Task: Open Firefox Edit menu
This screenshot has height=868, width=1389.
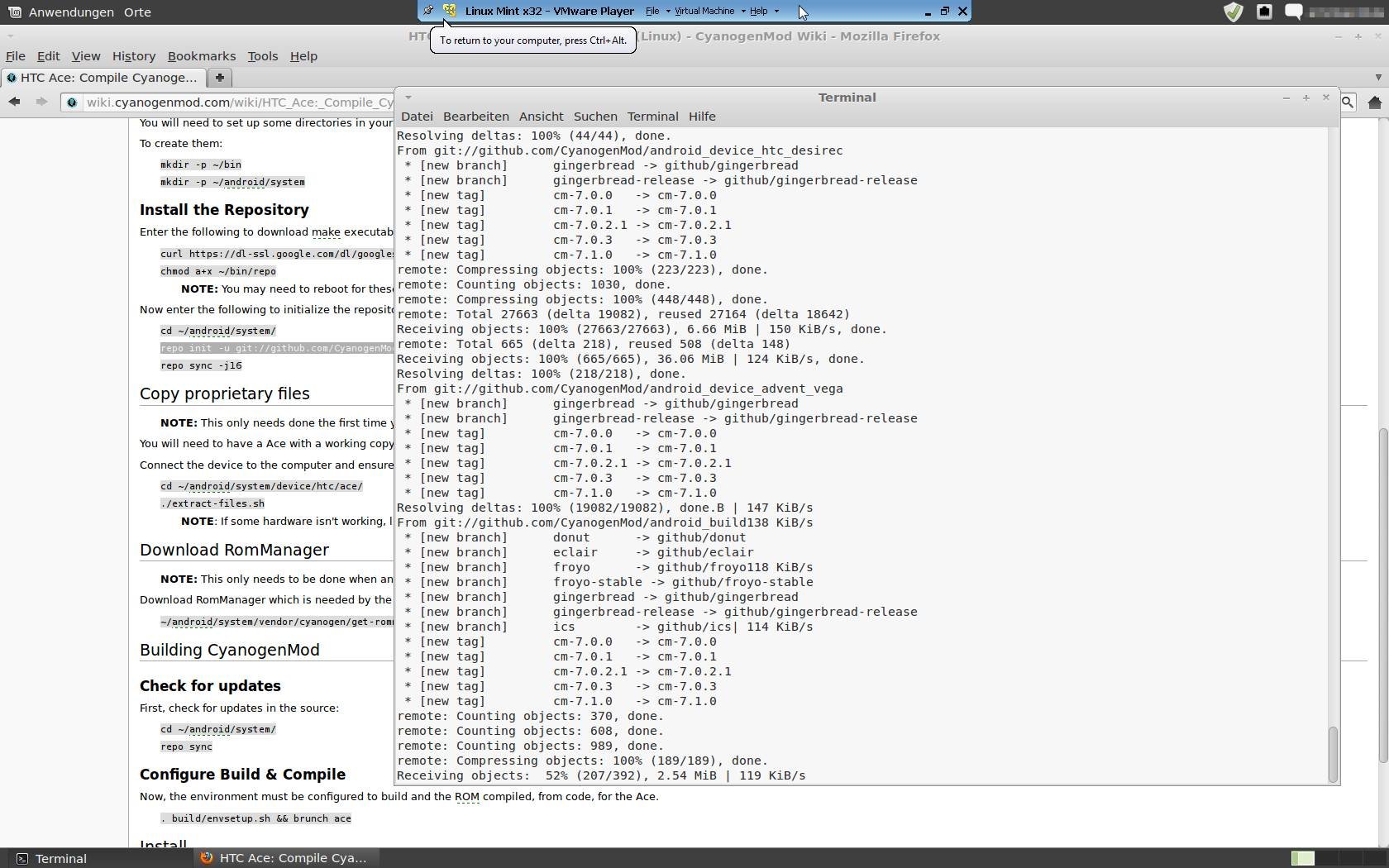Action: click(x=48, y=56)
